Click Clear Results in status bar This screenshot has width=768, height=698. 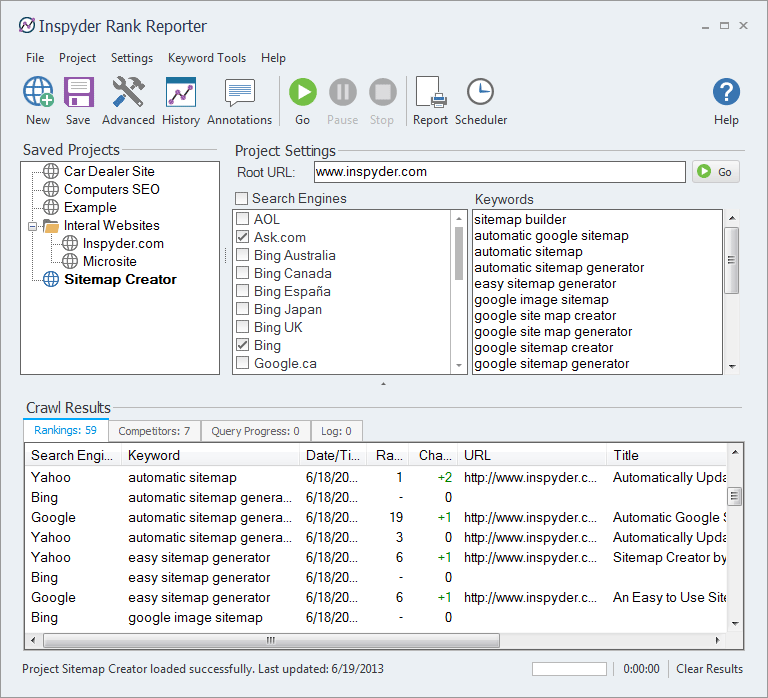point(709,669)
